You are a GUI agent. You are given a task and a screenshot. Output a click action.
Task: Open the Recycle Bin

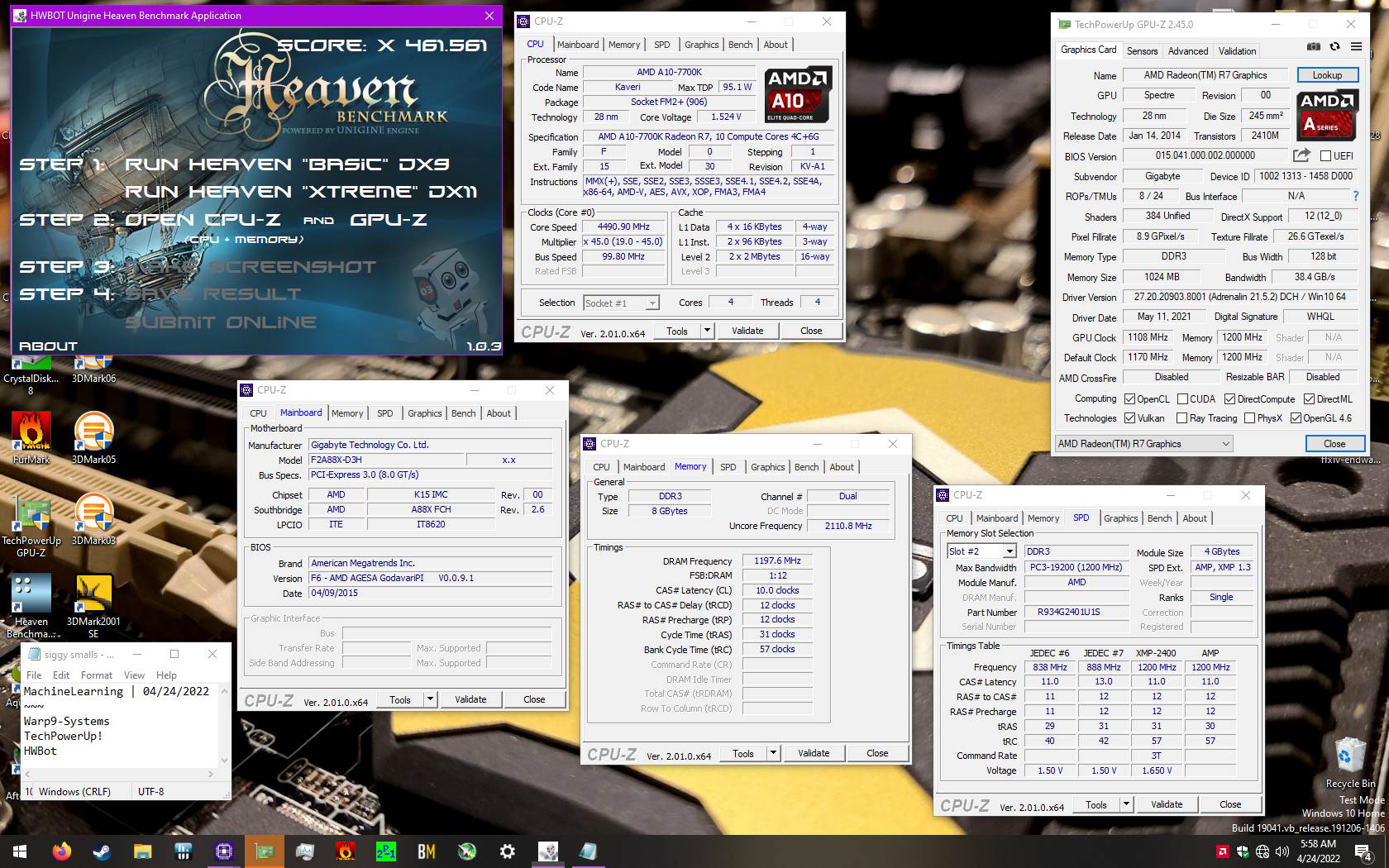click(x=1350, y=762)
